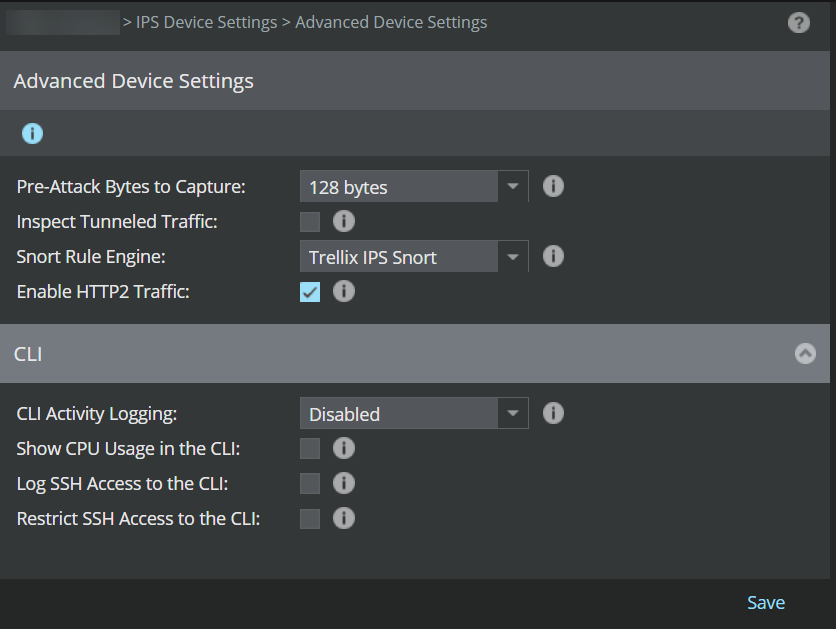Click the CLI Activity Logging label
The width and height of the screenshot is (836, 629).
[97, 414]
